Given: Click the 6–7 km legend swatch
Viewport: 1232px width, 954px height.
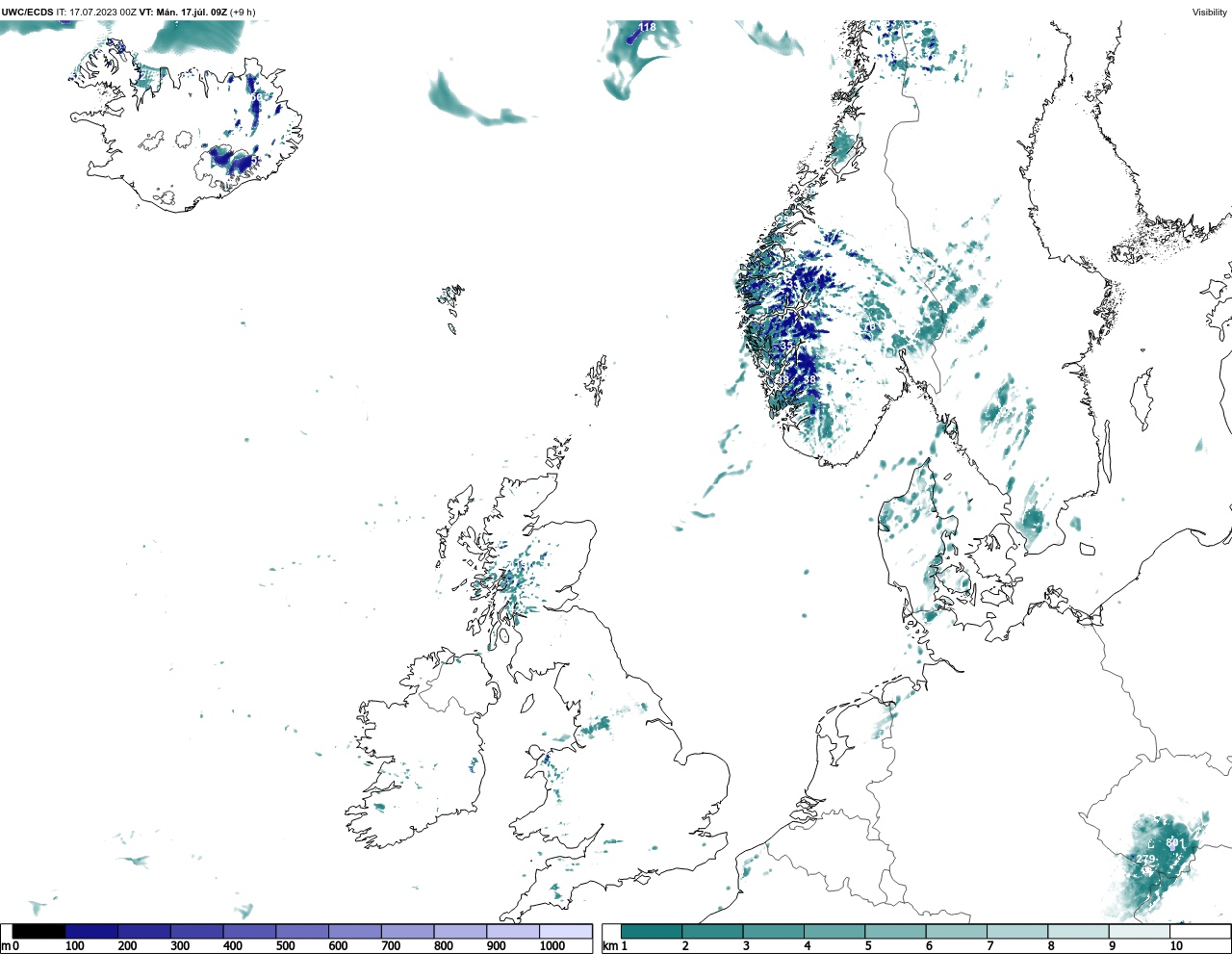Looking at the screenshot, I should click(956, 931).
